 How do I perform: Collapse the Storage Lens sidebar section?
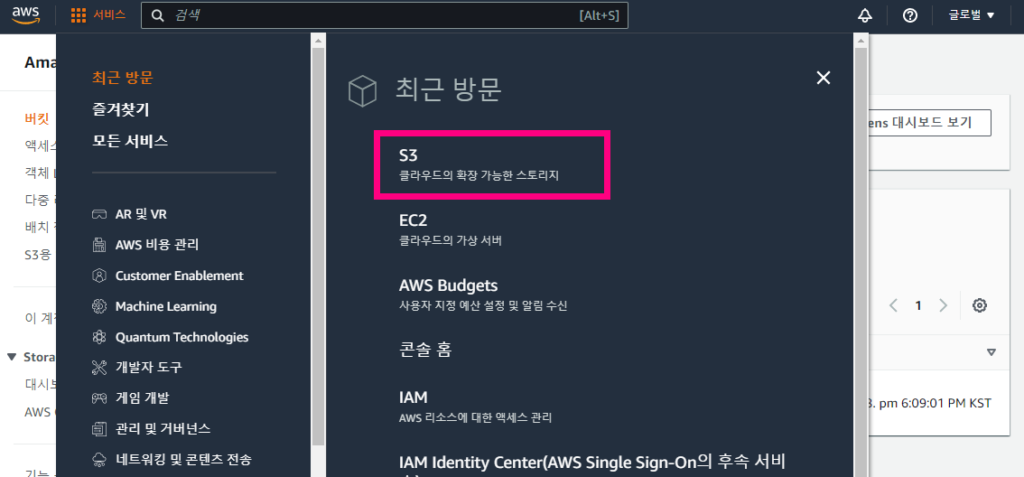11,357
